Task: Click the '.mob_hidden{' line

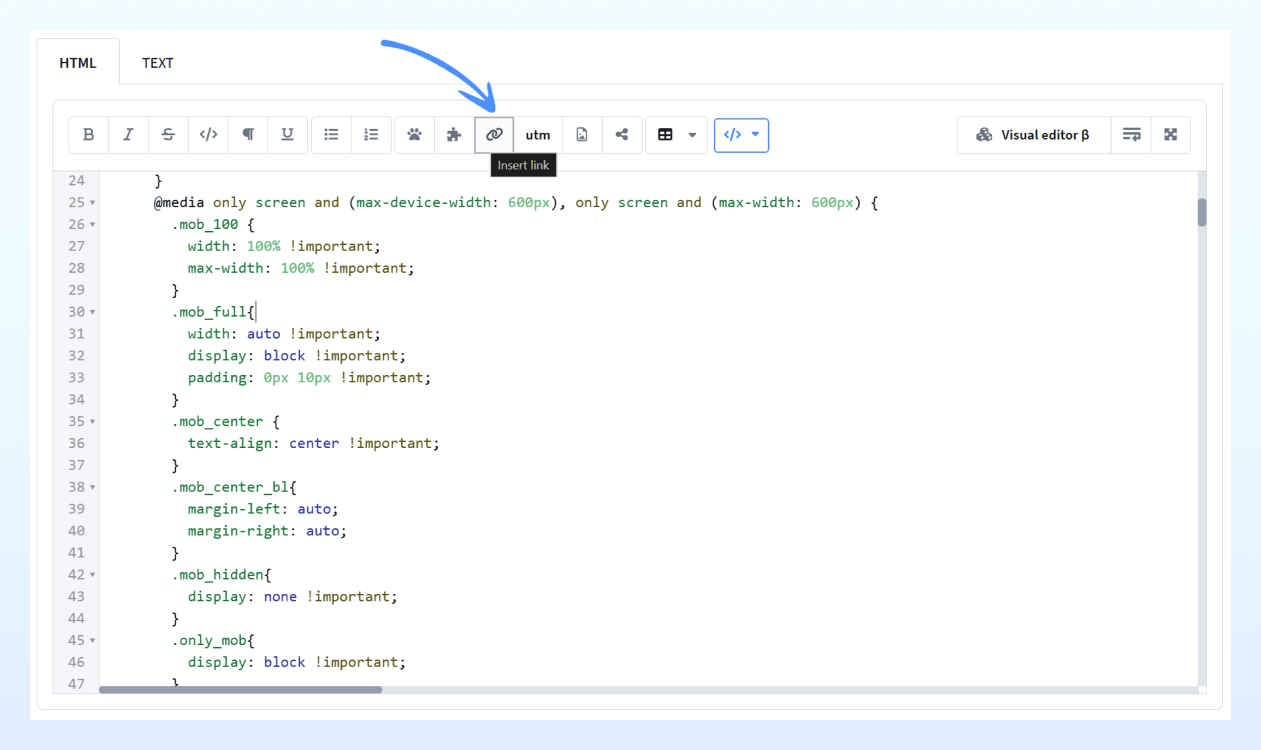Action: (x=221, y=575)
